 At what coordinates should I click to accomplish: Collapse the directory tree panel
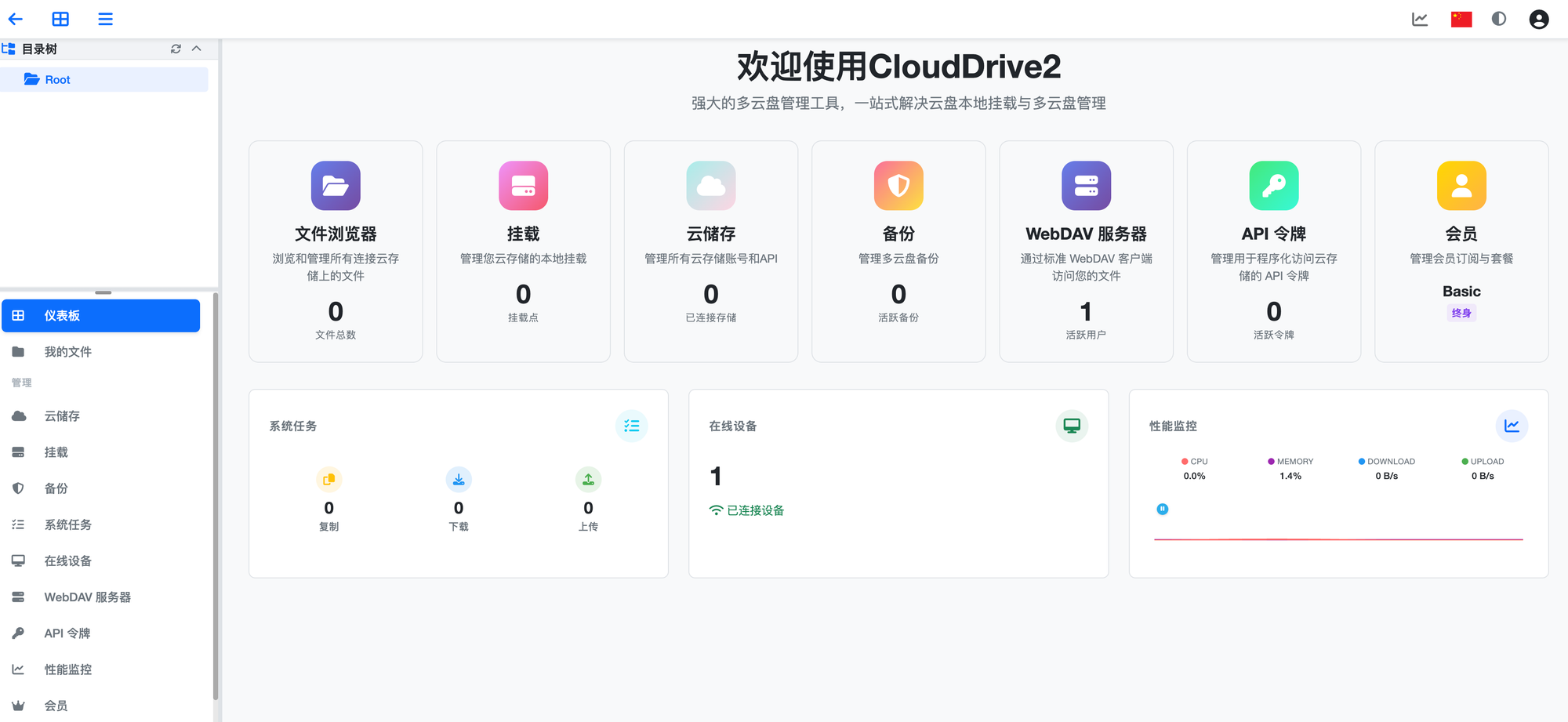(x=197, y=49)
